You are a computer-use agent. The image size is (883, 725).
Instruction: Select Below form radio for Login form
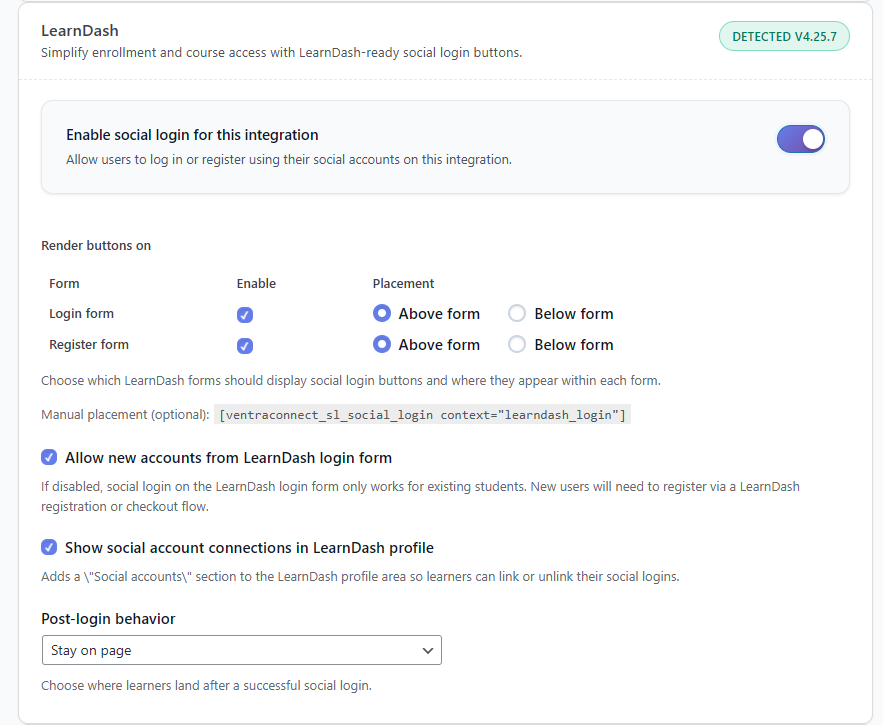pos(517,314)
